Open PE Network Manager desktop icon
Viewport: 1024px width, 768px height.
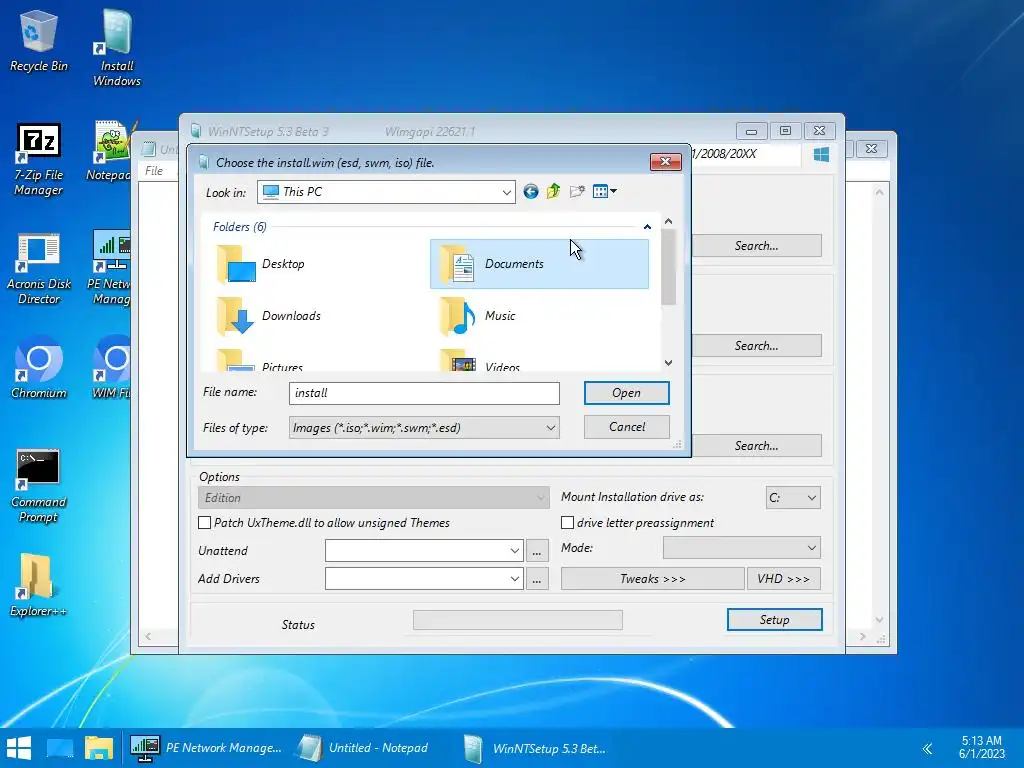click(x=109, y=268)
